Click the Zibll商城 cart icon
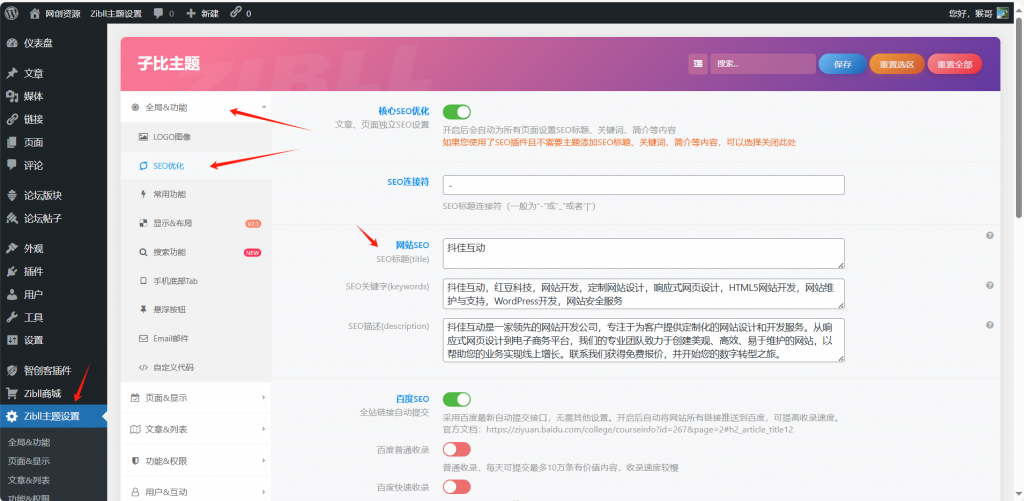This screenshot has height=501, width=1024. (x=12, y=393)
